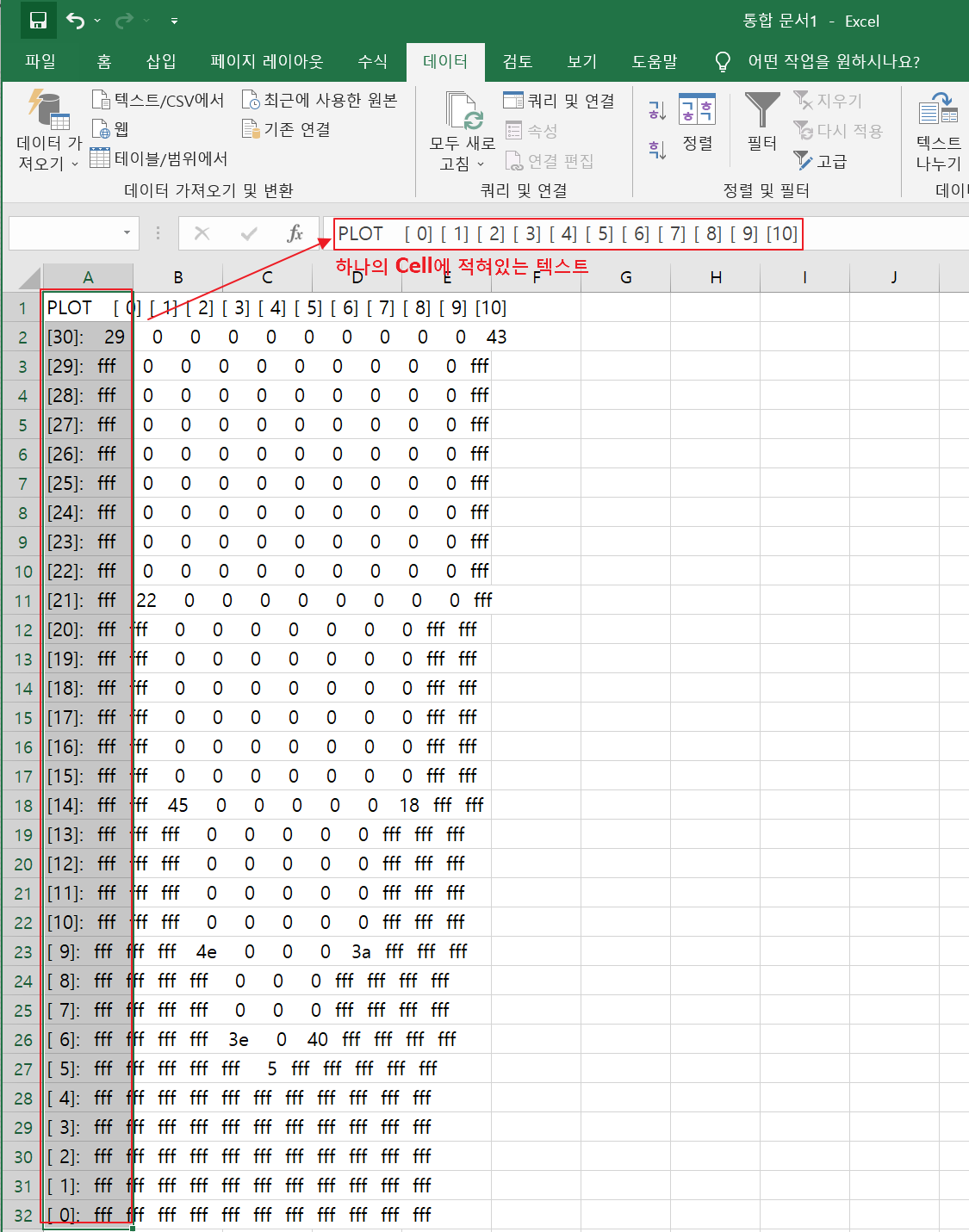Open the Insert Function fx dialog
Screen dimensions: 969x1232
click(x=295, y=233)
